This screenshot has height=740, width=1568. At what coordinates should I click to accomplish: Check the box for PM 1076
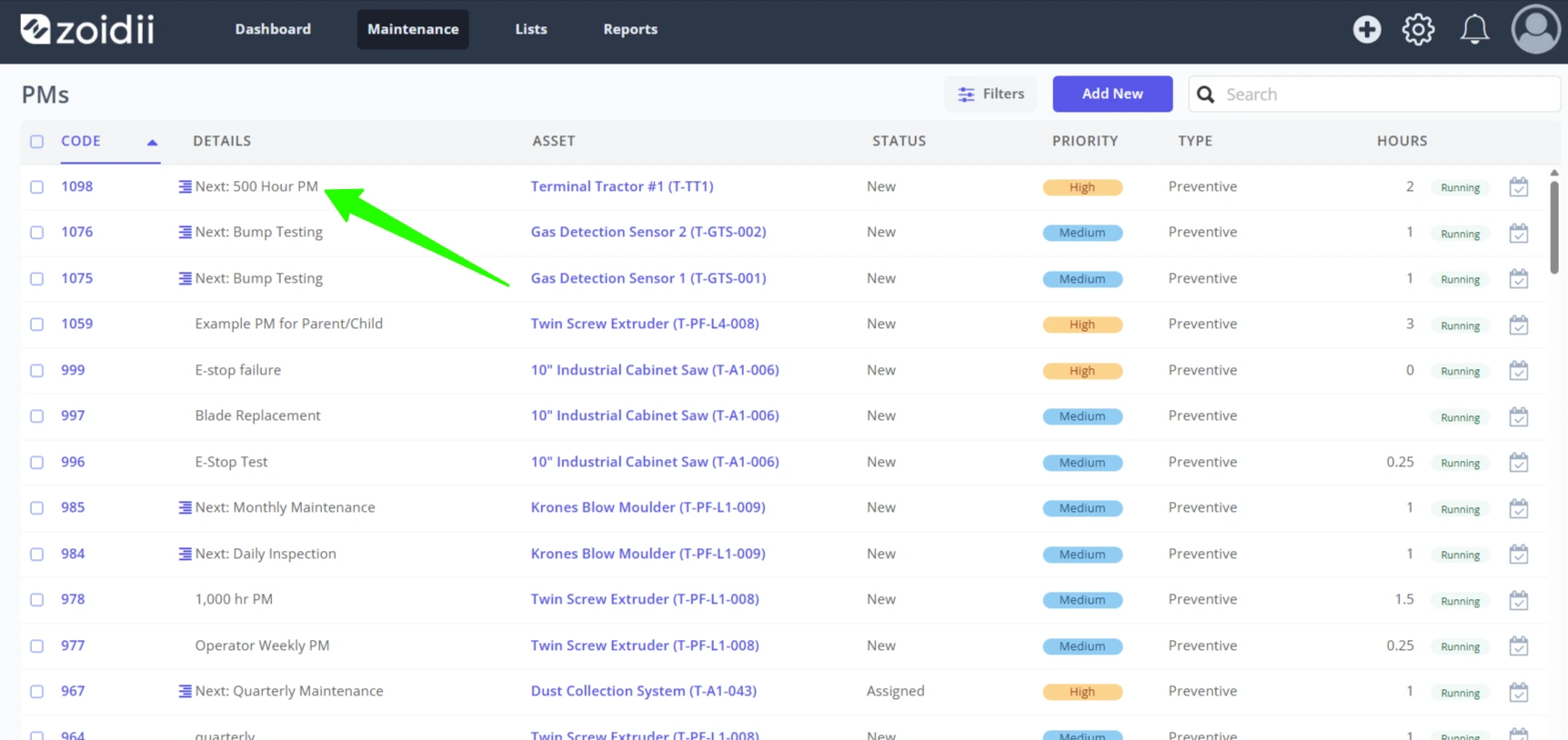(36, 233)
